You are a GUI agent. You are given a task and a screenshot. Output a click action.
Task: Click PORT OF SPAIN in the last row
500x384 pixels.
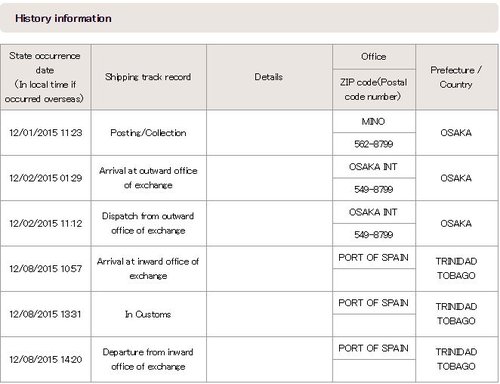374,348
